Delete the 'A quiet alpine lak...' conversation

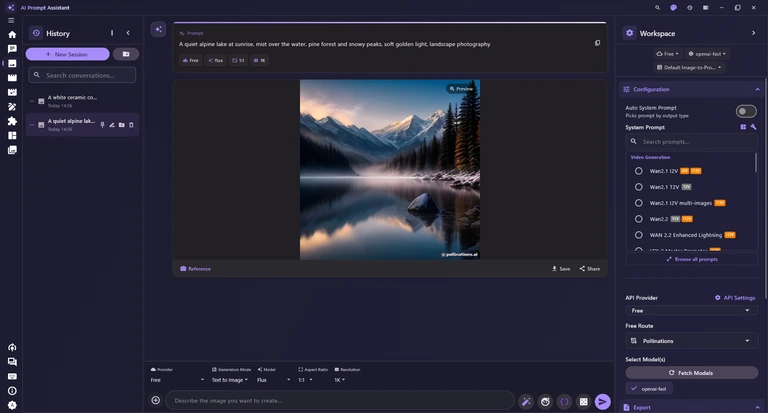coord(131,125)
